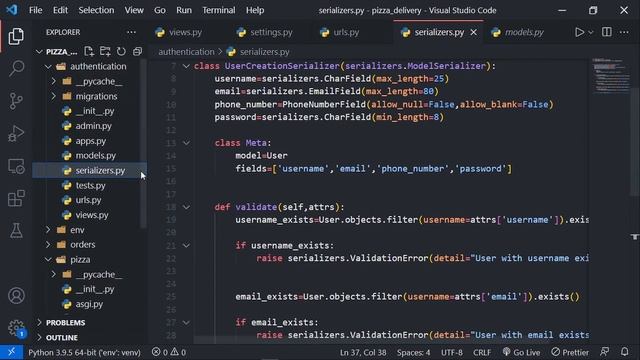640x360 pixels.
Task: Open the notifications bell
Action: click(x=624, y=352)
